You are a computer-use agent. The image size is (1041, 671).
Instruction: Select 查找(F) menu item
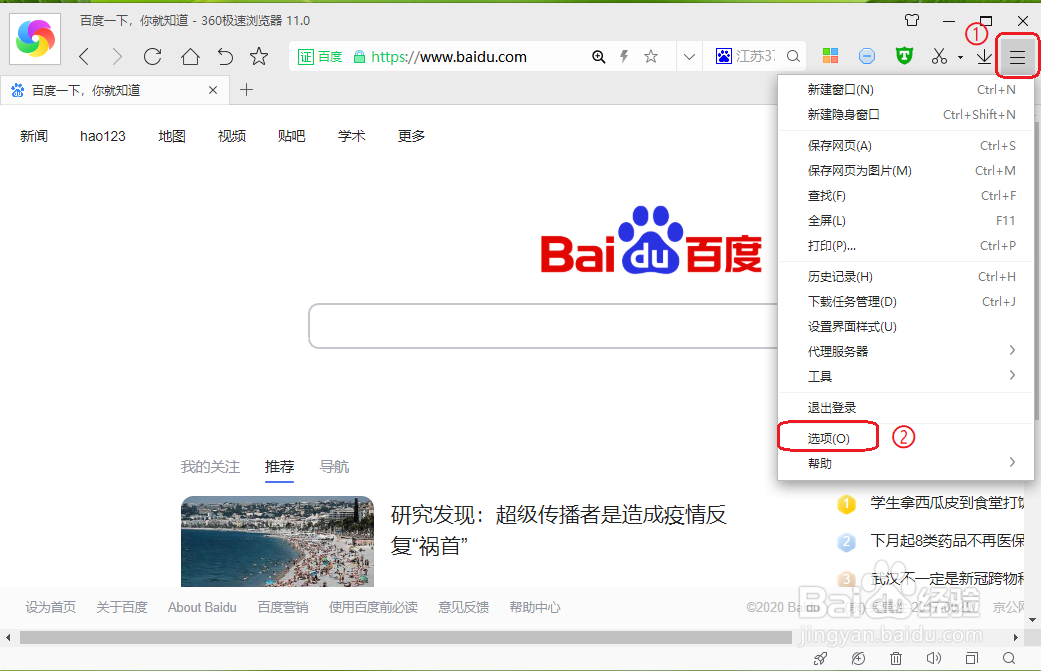(x=906, y=196)
